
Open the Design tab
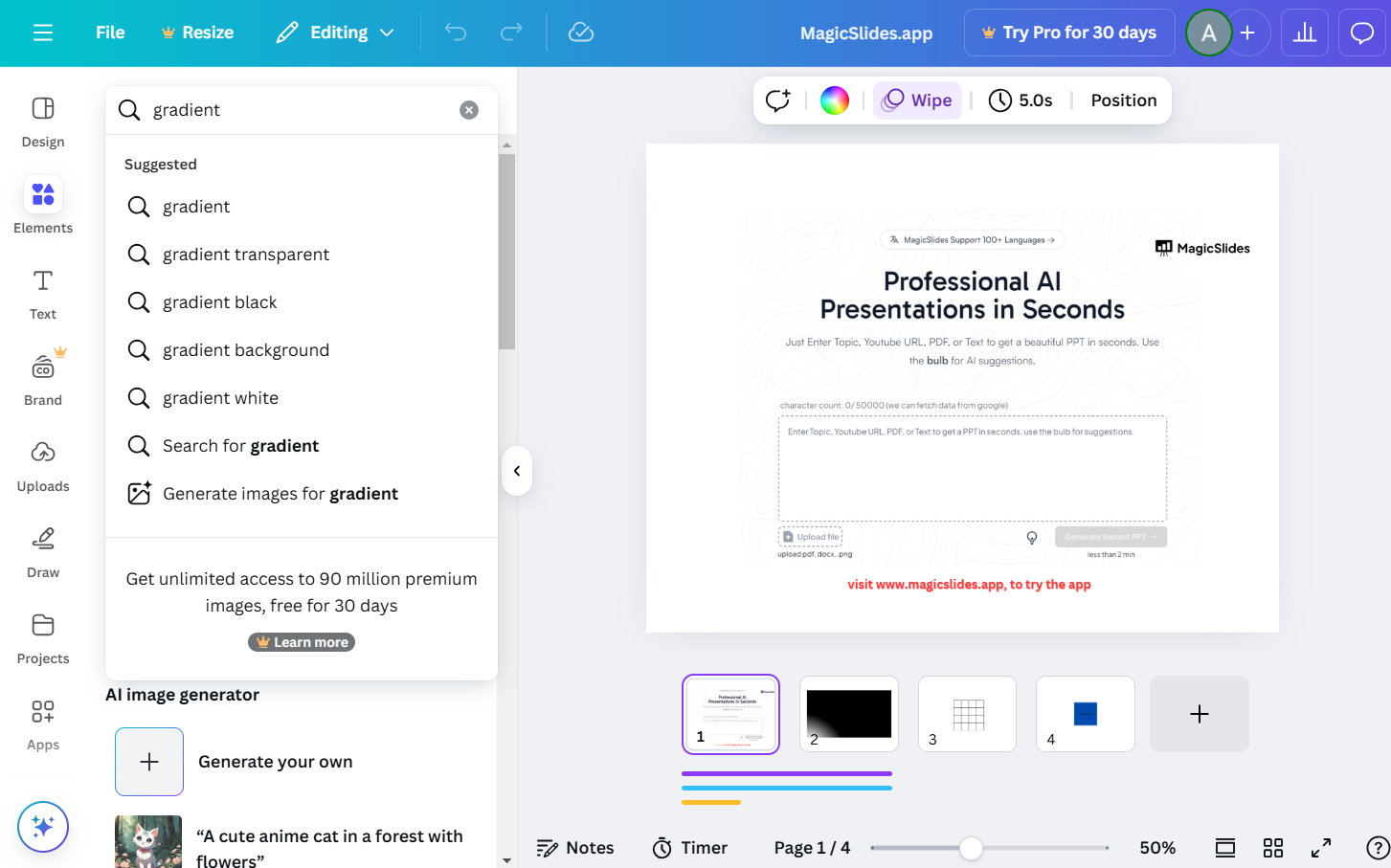pyautogui.click(x=43, y=122)
